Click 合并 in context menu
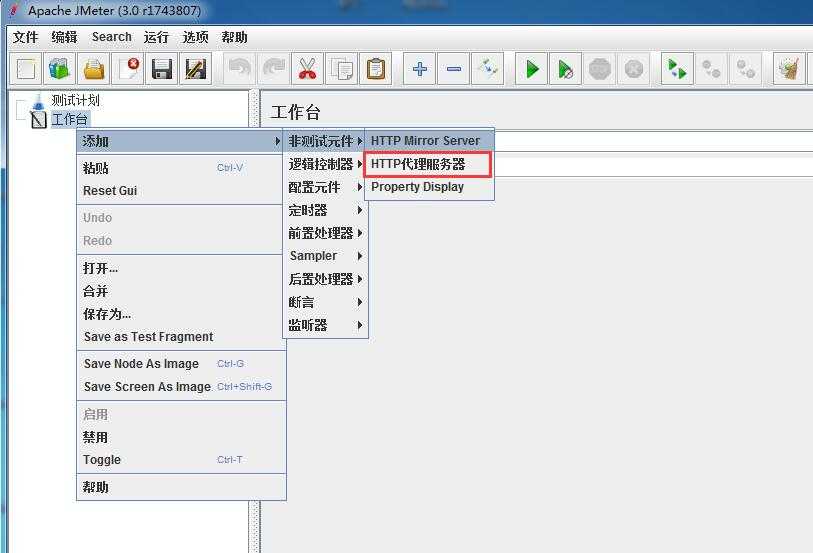This screenshot has height=553, width=813. [181, 291]
